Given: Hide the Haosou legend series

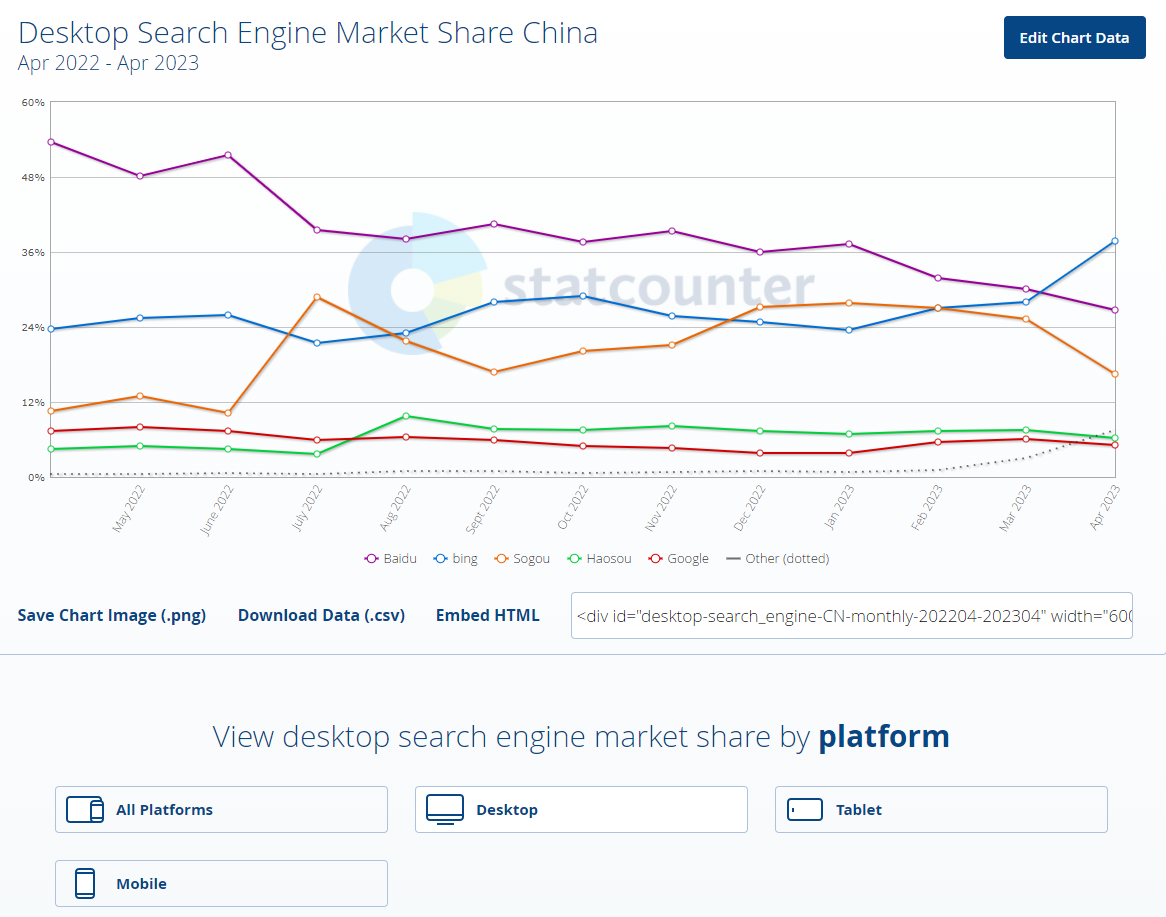Looking at the screenshot, I should click(x=600, y=559).
